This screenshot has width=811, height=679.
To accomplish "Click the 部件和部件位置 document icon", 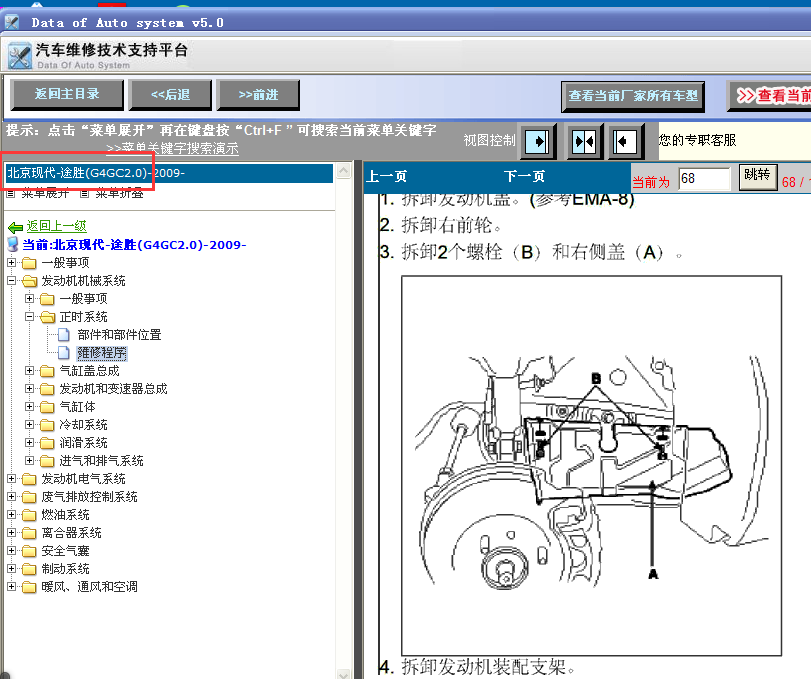I will pos(65,335).
